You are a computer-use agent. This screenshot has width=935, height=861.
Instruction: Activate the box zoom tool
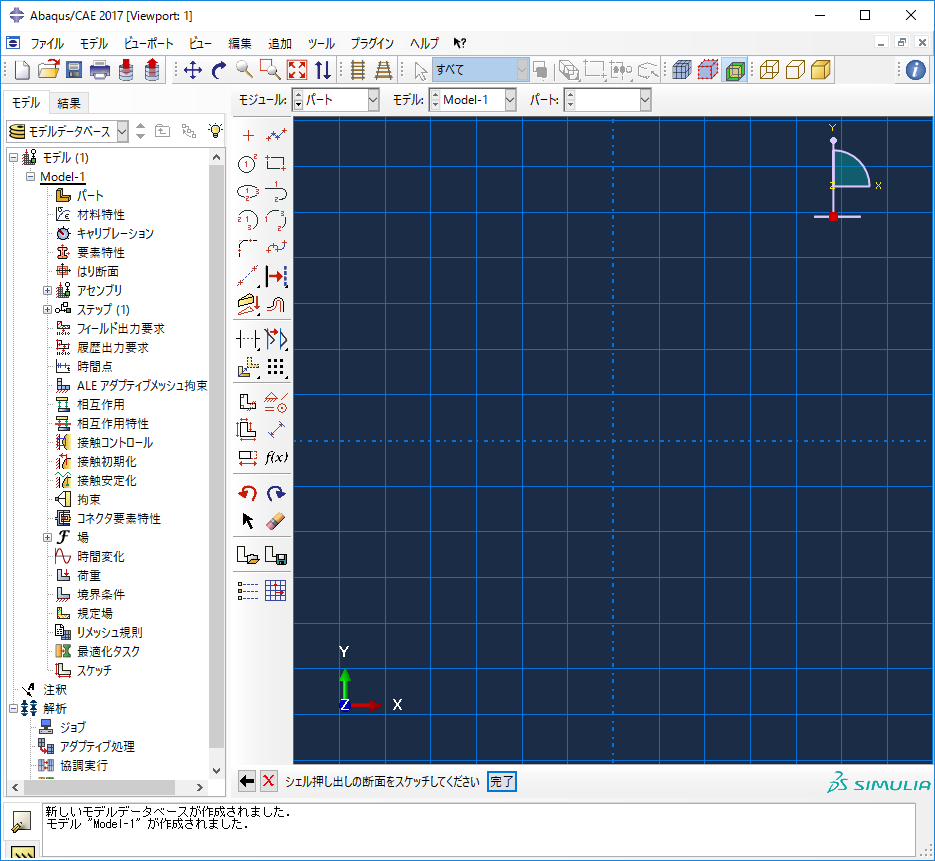(270, 70)
